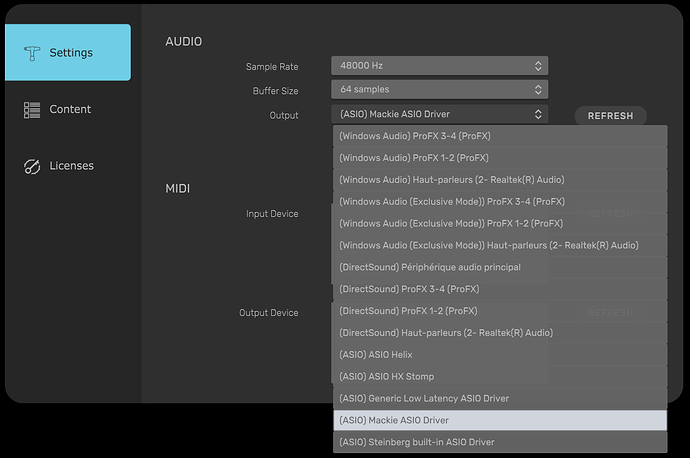Select the highlighted Mackie ASIO Driver entry
Viewport: 690px width, 458px height.
point(499,421)
